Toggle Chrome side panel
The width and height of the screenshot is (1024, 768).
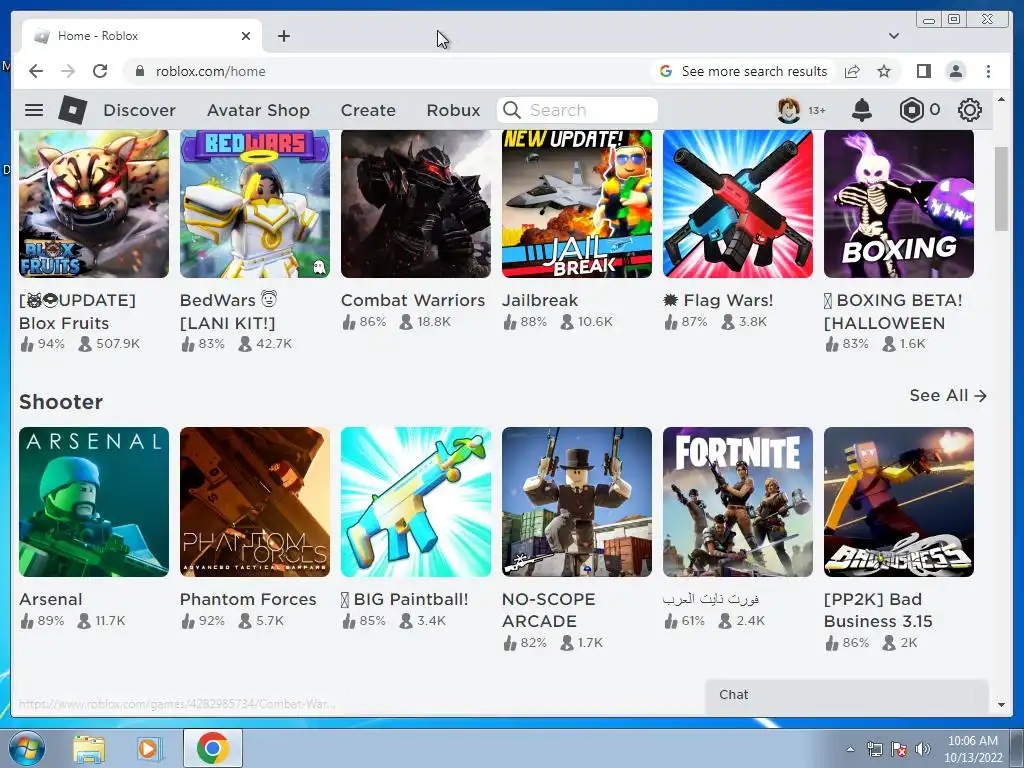click(x=923, y=71)
